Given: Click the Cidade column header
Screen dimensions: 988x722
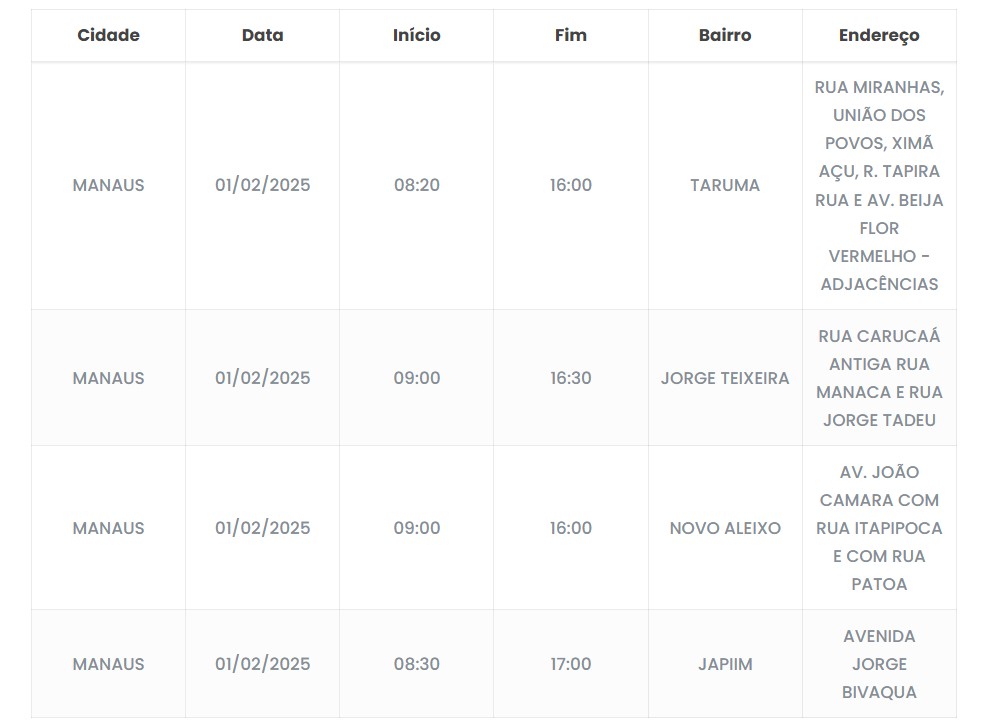Looking at the screenshot, I should click(108, 35).
